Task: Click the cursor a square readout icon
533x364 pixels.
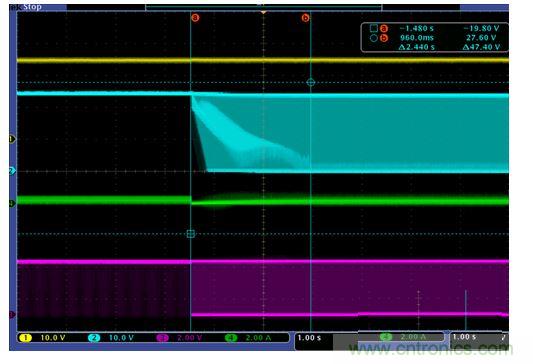Action: coord(374,28)
